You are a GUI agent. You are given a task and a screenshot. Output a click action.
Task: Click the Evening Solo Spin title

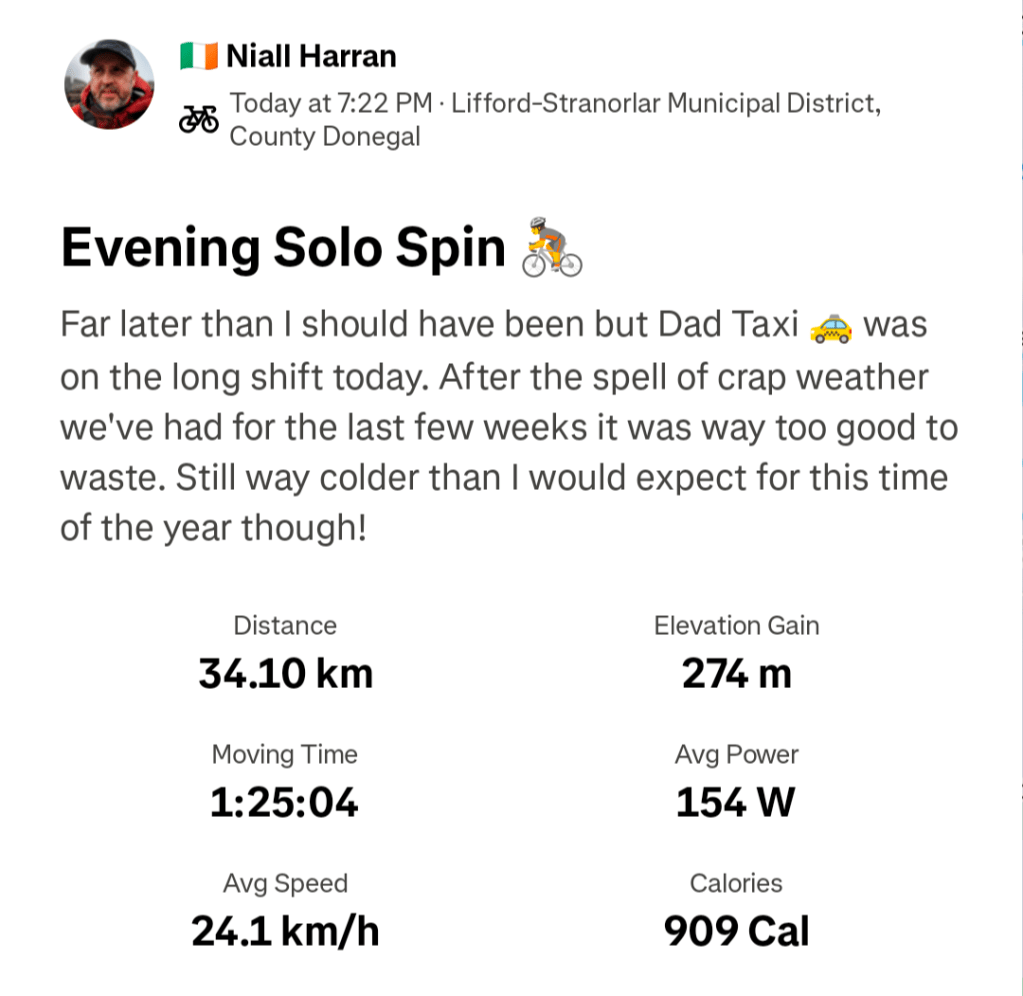tap(283, 247)
